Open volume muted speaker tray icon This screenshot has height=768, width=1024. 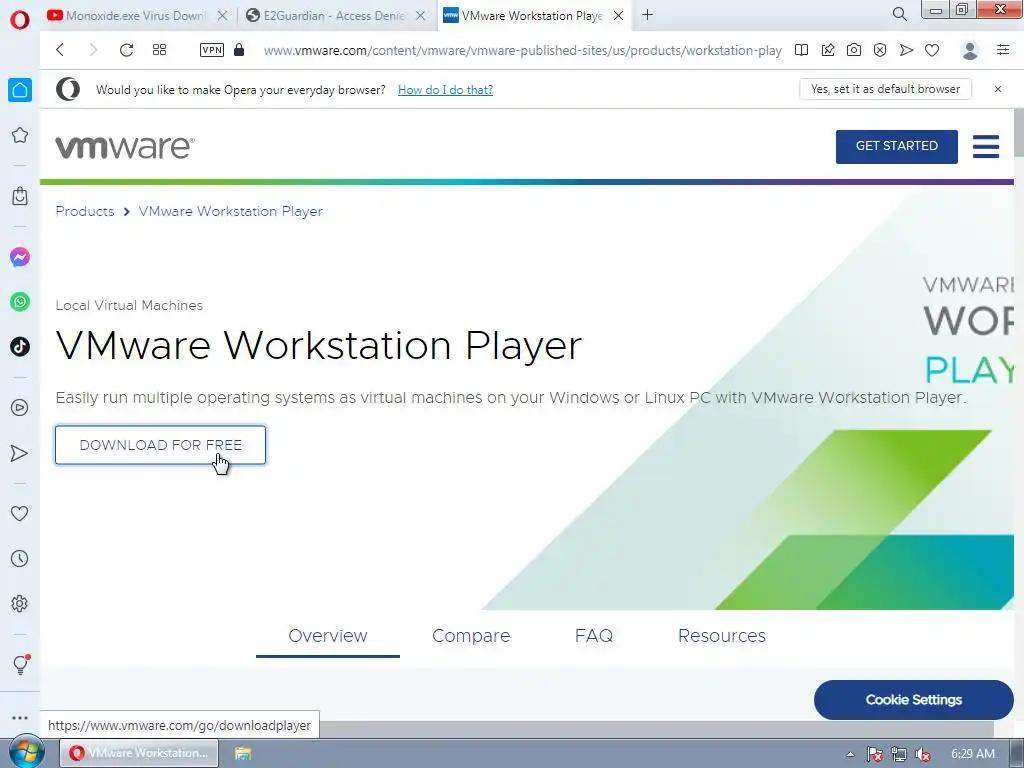[923, 754]
